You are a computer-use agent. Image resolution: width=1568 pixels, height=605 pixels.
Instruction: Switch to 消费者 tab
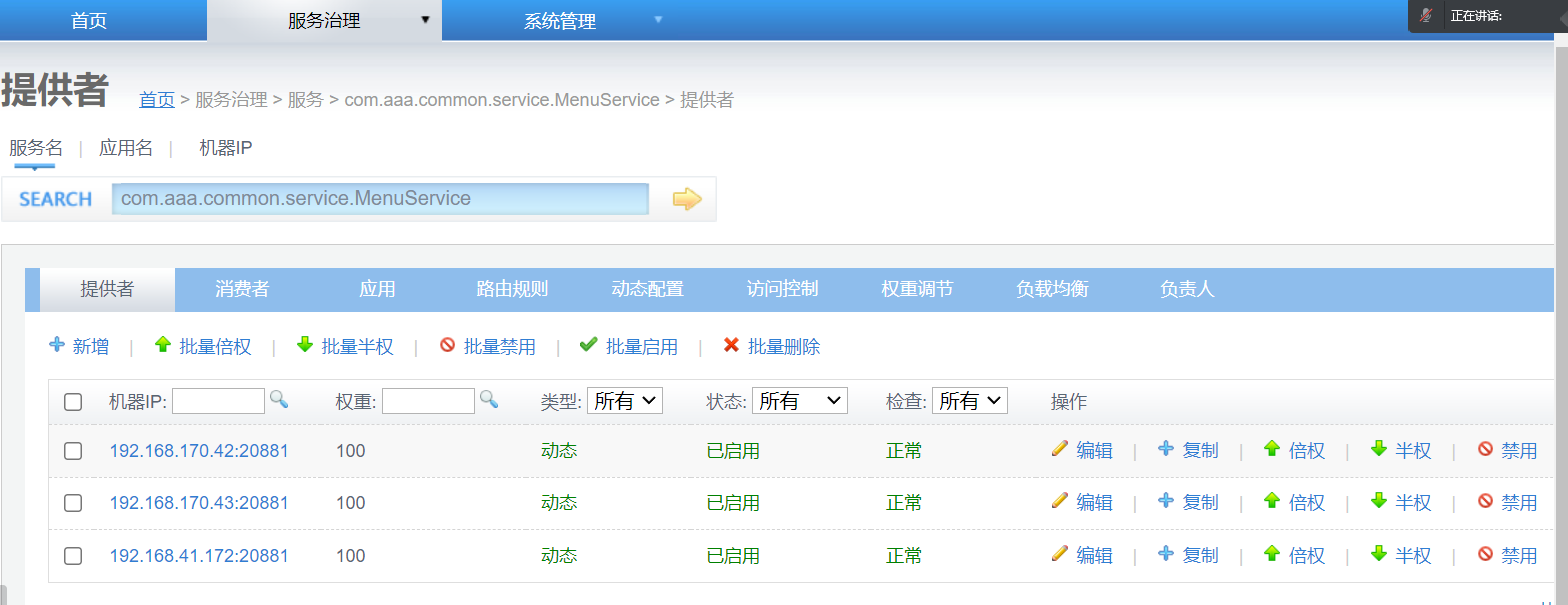(x=242, y=289)
